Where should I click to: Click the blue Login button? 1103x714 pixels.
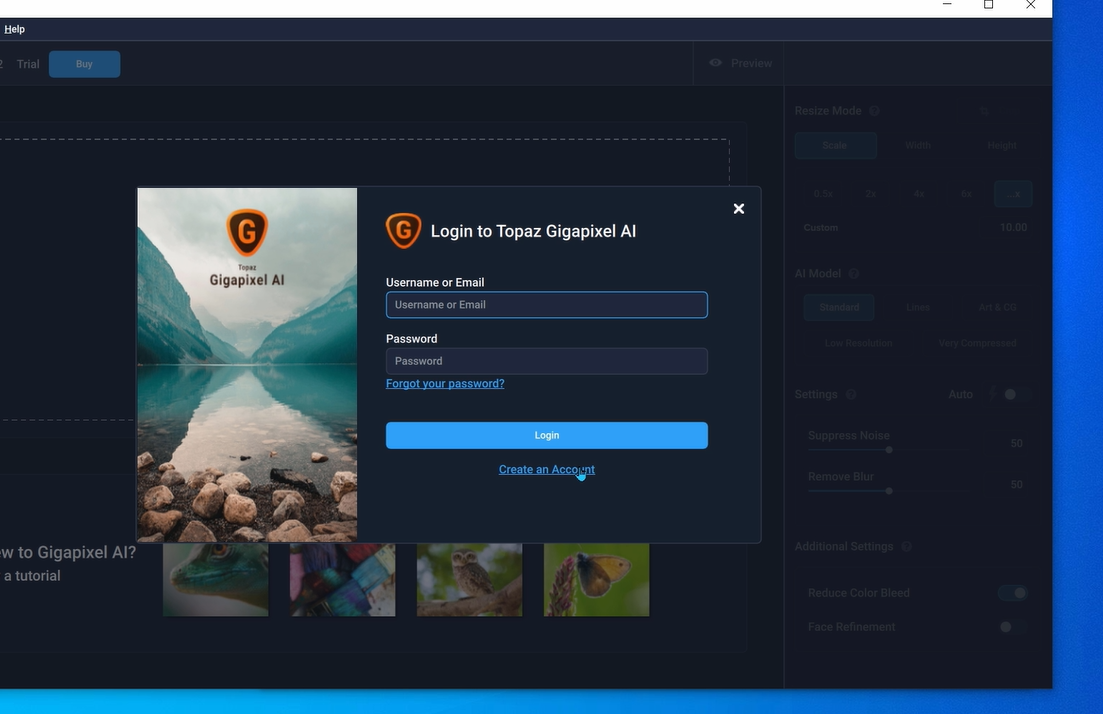pyautogui.click(x=547, y=435)
